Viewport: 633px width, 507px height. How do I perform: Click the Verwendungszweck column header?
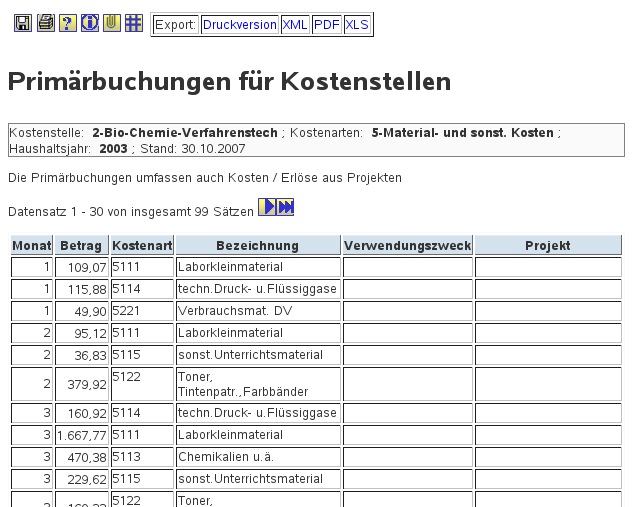[407, 246]
